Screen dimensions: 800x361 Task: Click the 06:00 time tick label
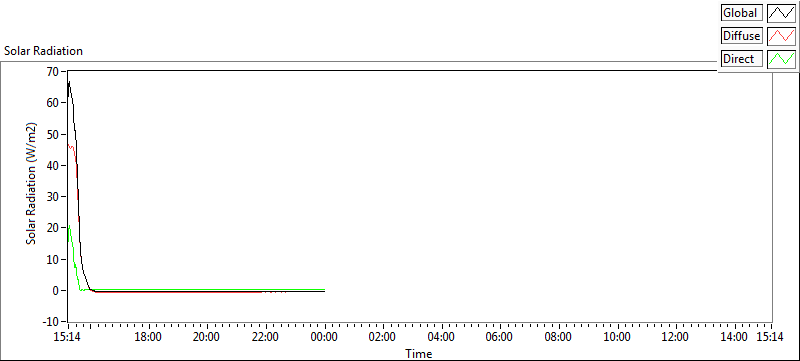click(499, 337)
